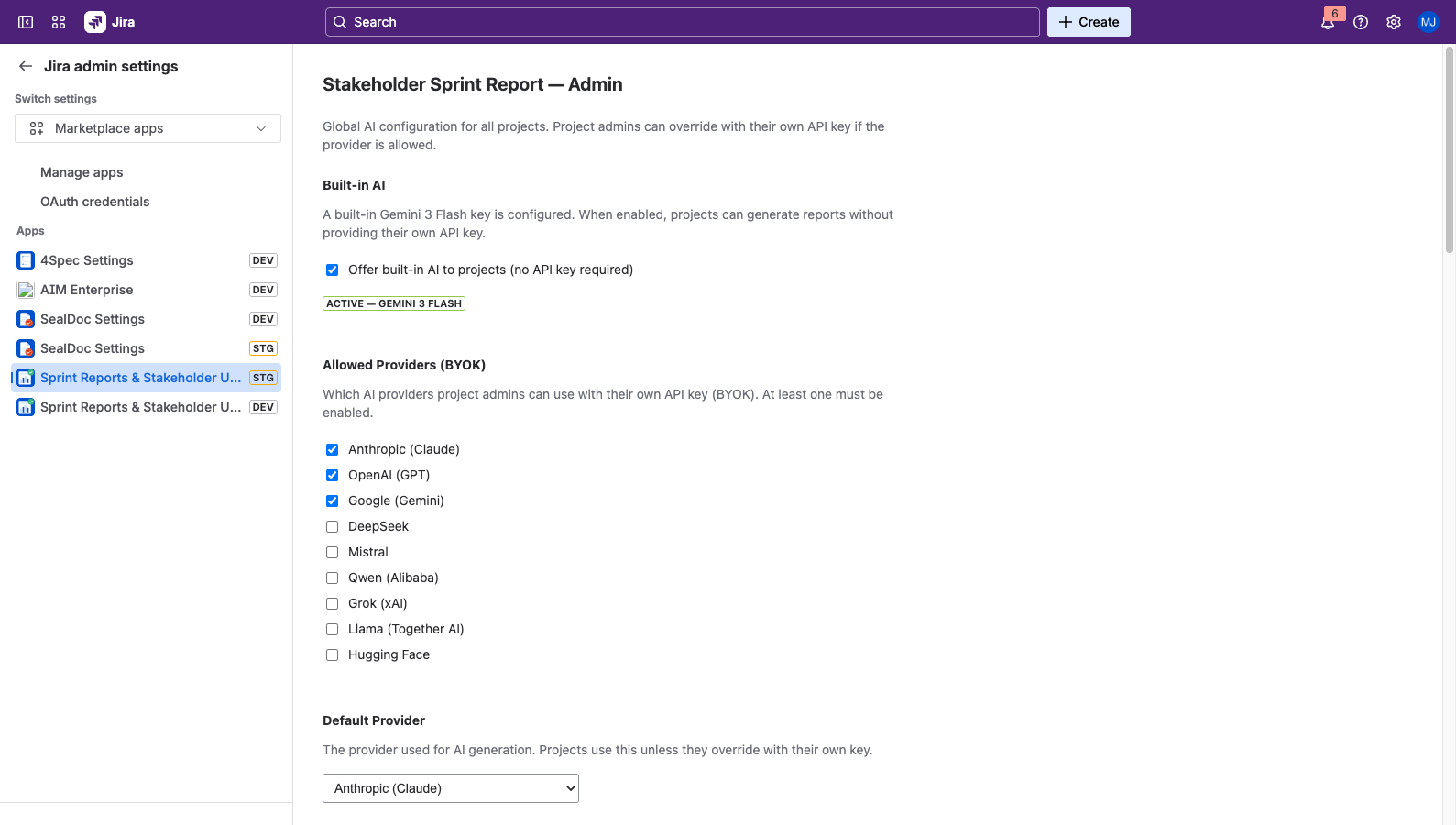This screenshot has width=1456, height=825.
Task: Open the notifications bell icon
Action: (x=1327, y=23)
